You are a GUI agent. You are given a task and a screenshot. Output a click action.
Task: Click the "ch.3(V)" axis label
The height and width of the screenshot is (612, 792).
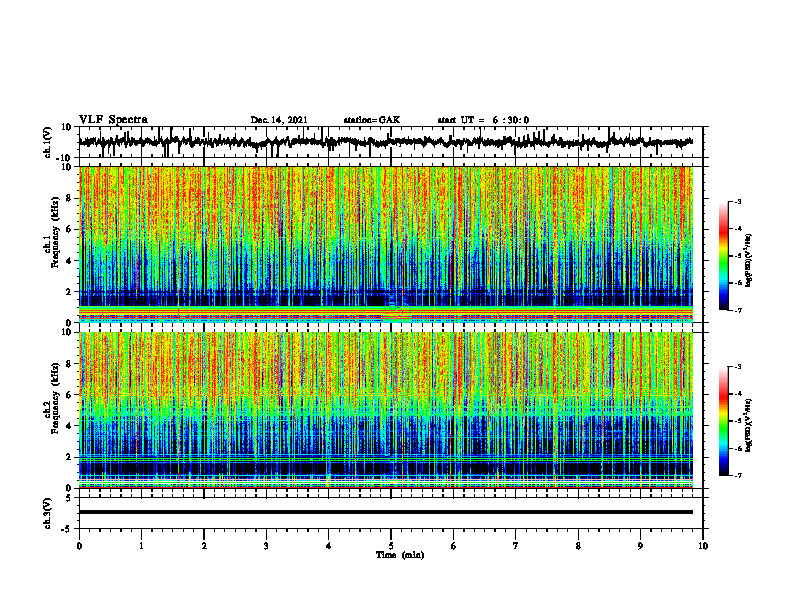[48, 513]
